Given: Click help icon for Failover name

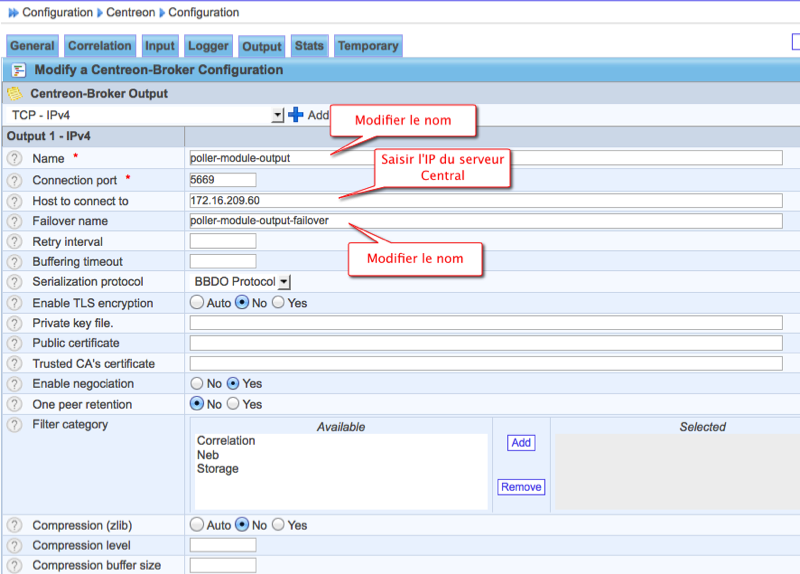Looking at the screenshot, I should pyautogui.click(x=15, y=221).
